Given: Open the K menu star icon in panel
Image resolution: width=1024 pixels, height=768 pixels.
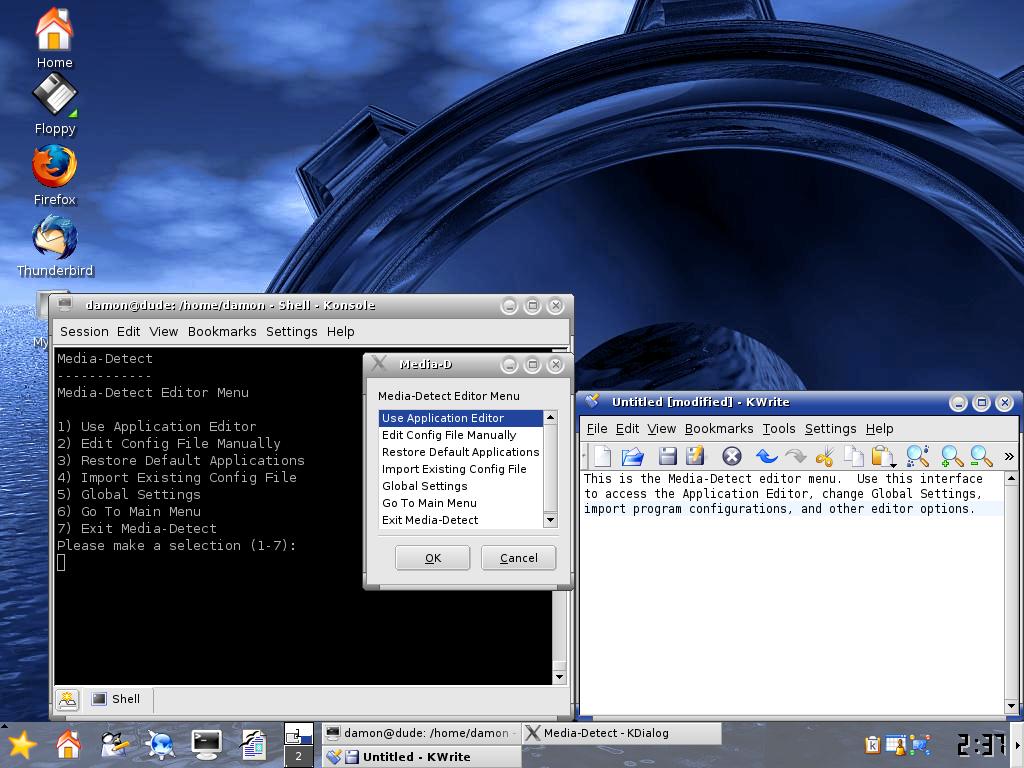Looking at the screenshot, I should click(x=22, y=745).
